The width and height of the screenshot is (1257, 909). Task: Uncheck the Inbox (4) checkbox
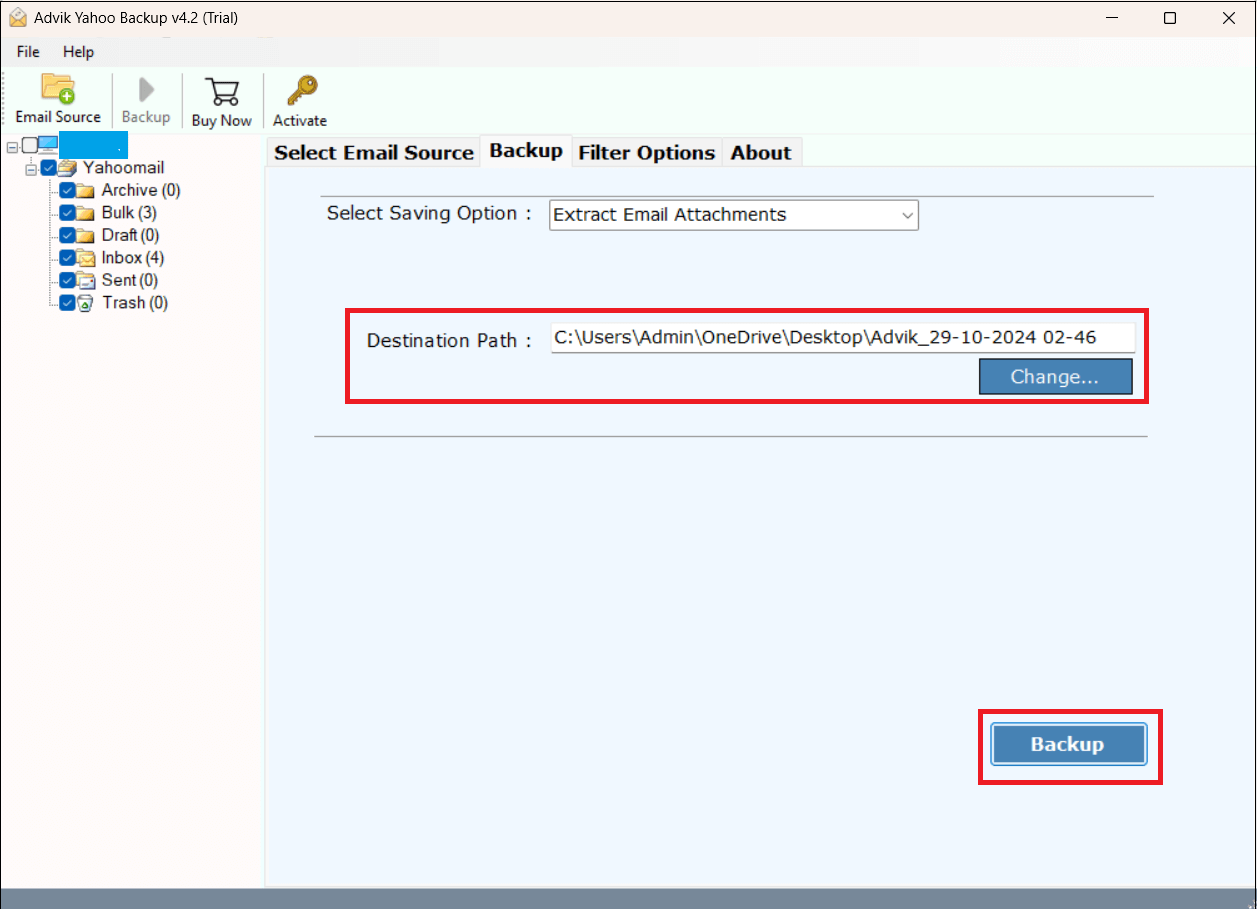tap(67, 258)
